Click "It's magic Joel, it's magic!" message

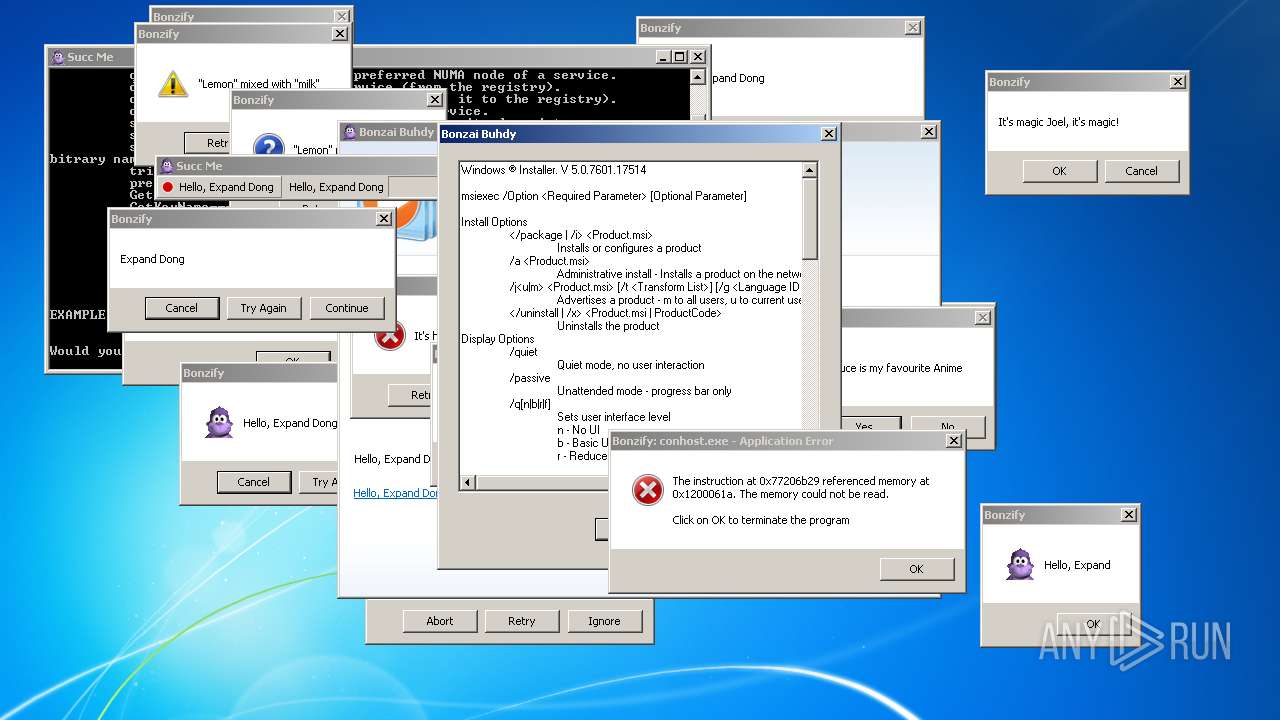[x=1058, y=122]
